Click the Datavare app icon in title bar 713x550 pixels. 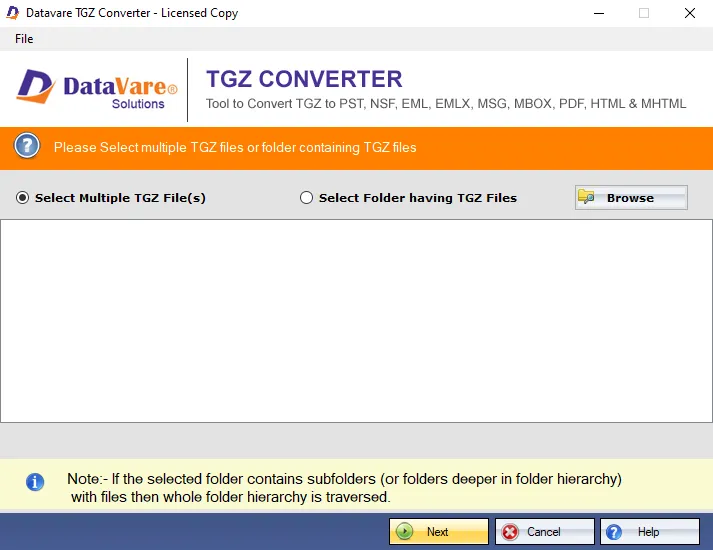(x=13, y=13)
